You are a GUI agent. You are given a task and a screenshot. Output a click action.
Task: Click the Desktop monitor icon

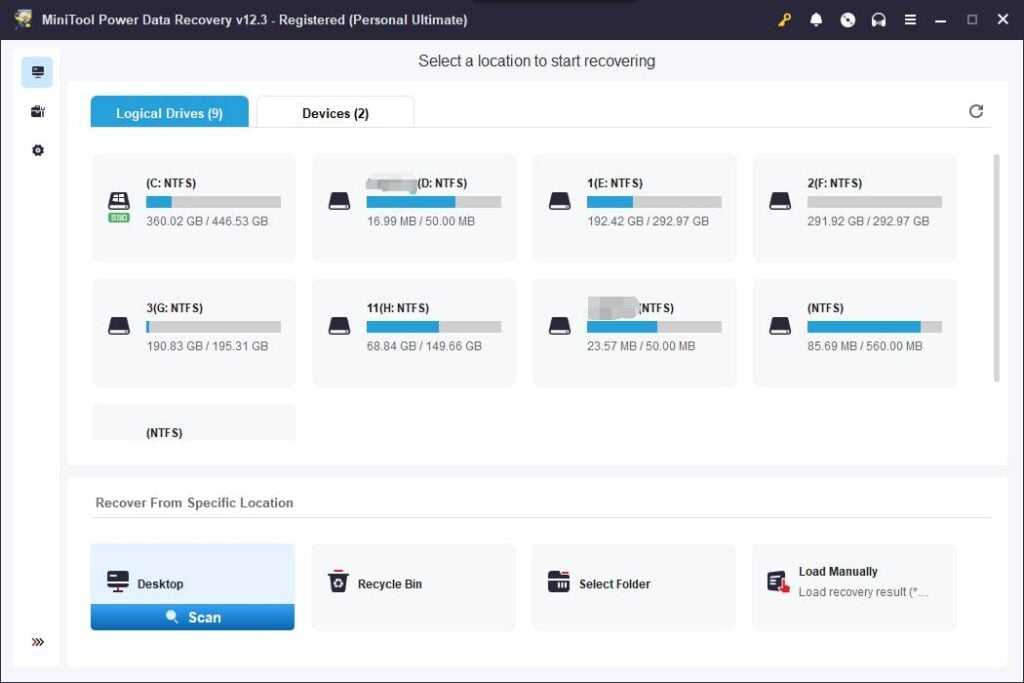[x=118, y=581]
